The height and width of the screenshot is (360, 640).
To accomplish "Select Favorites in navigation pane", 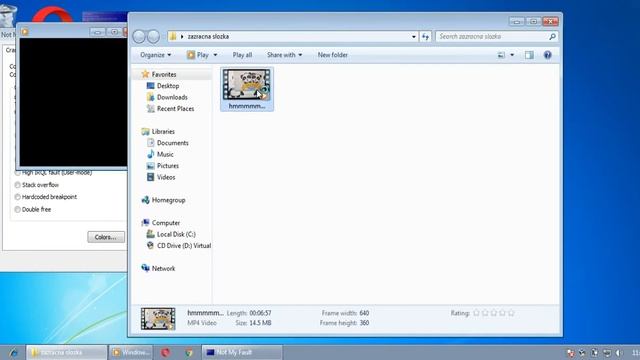I will 164,74.
